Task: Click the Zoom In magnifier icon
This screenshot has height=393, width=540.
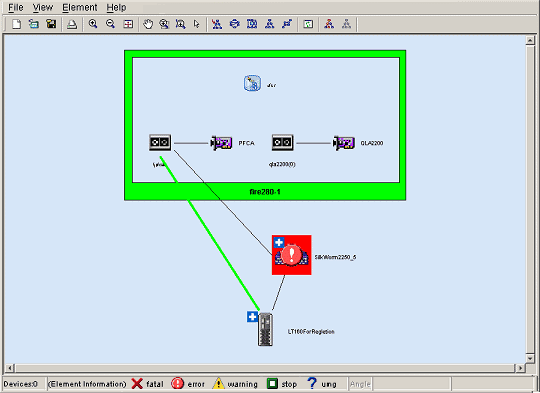Action: coord(93,24)
